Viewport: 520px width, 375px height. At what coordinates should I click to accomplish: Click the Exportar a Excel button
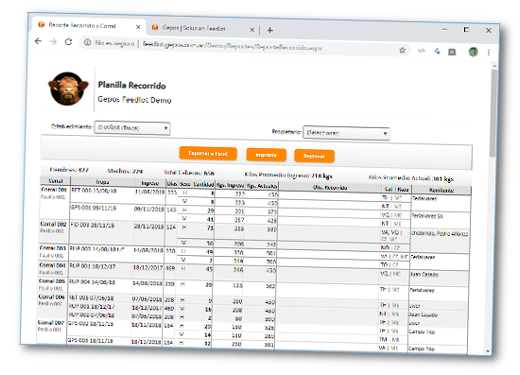pyautogui.click(x=208, y=153)
